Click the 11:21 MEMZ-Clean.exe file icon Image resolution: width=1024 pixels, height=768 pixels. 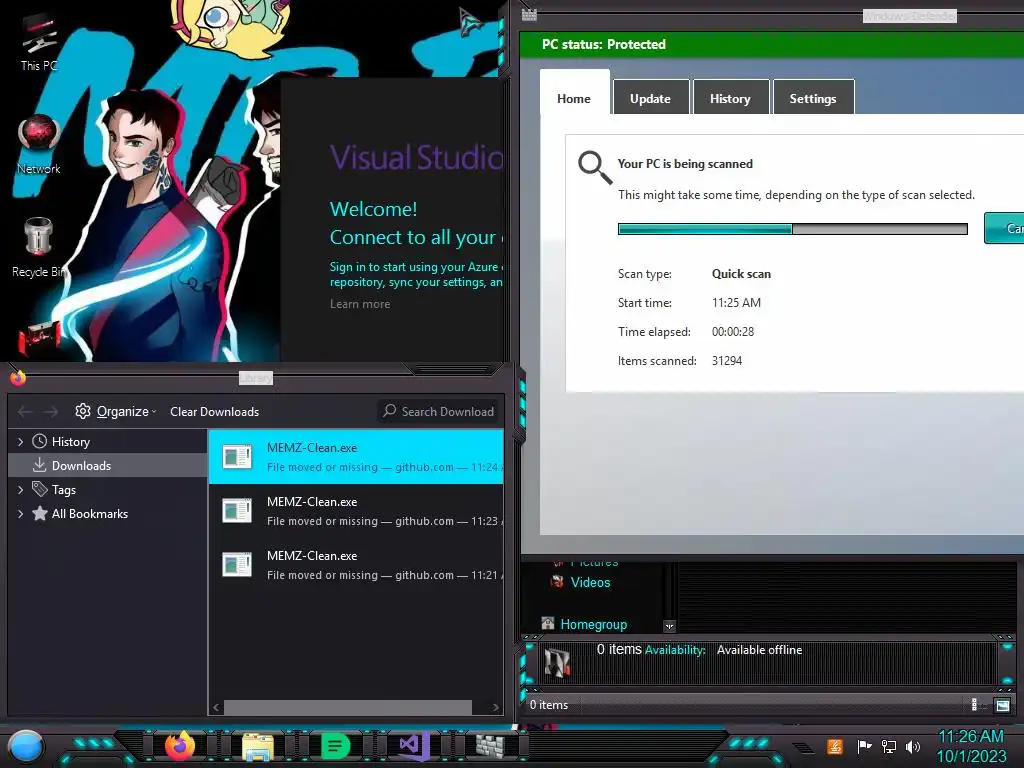pos(236,564)
